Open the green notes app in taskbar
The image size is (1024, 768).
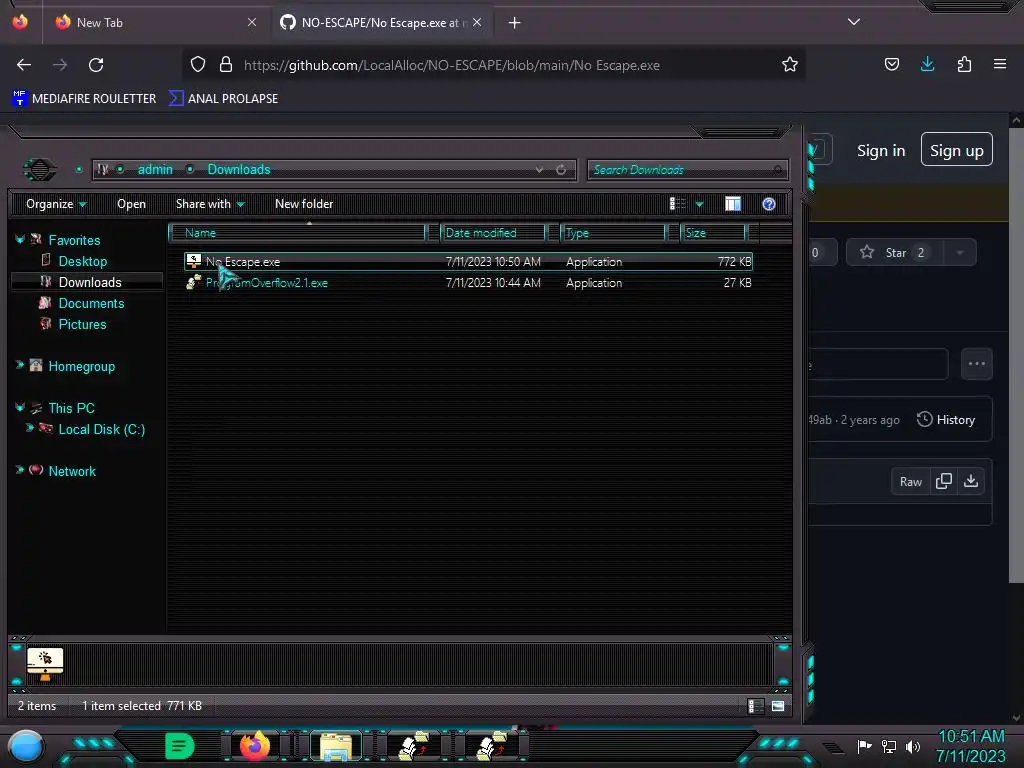pos(180,746)
